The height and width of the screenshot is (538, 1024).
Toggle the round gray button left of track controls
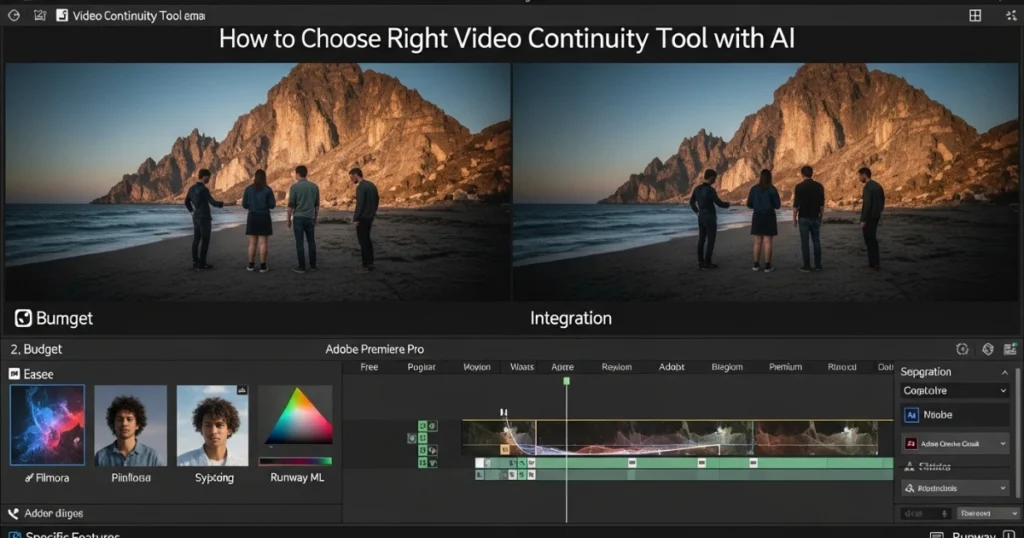click(411, 438)
